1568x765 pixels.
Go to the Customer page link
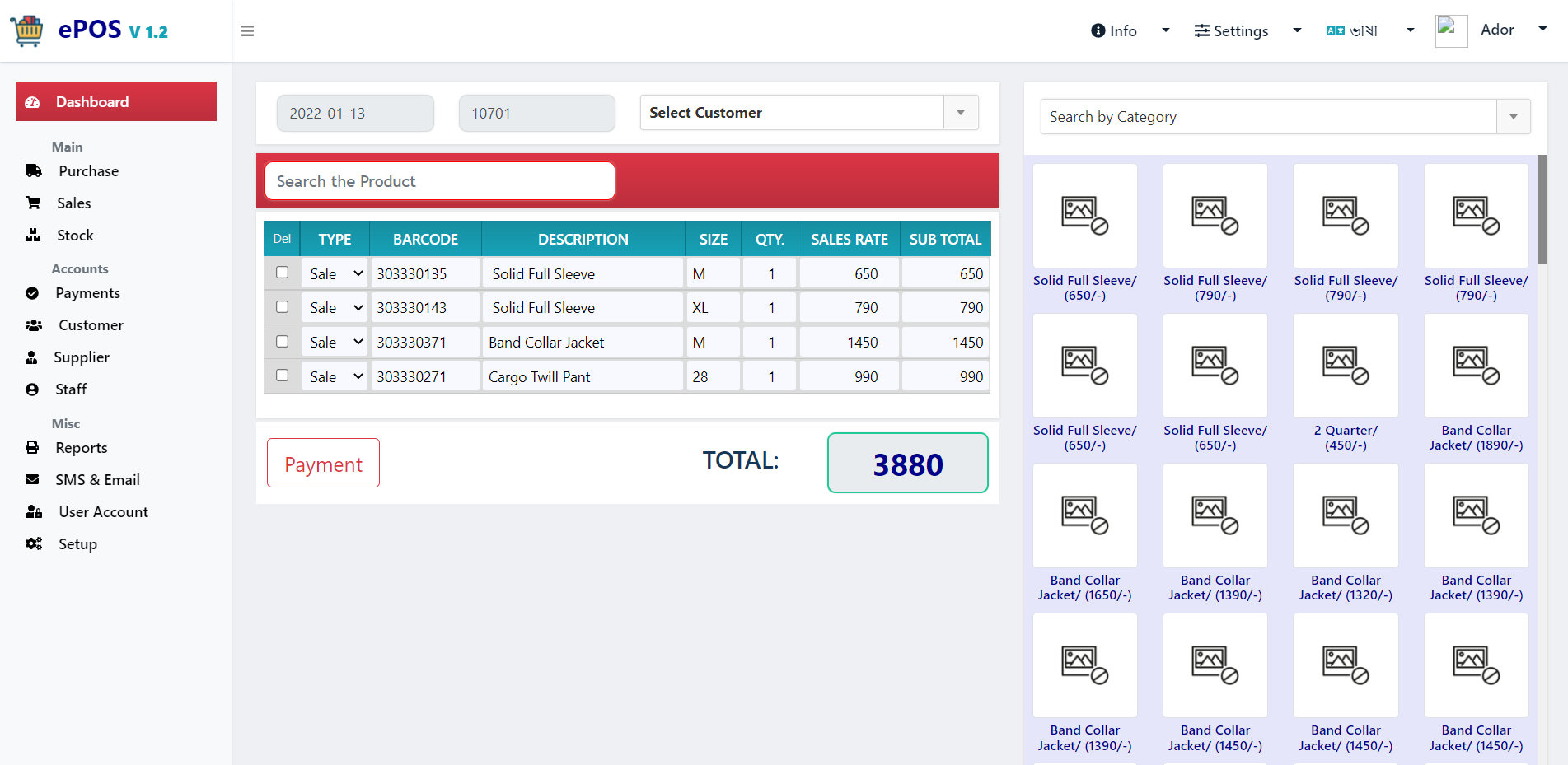coord(91,325)
